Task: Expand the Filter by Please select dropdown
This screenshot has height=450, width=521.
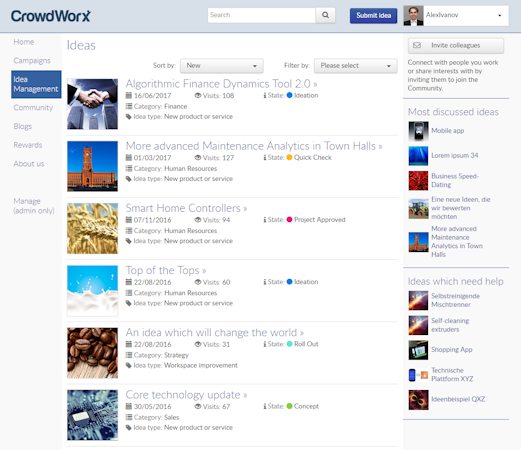Action: click(356, 66)
